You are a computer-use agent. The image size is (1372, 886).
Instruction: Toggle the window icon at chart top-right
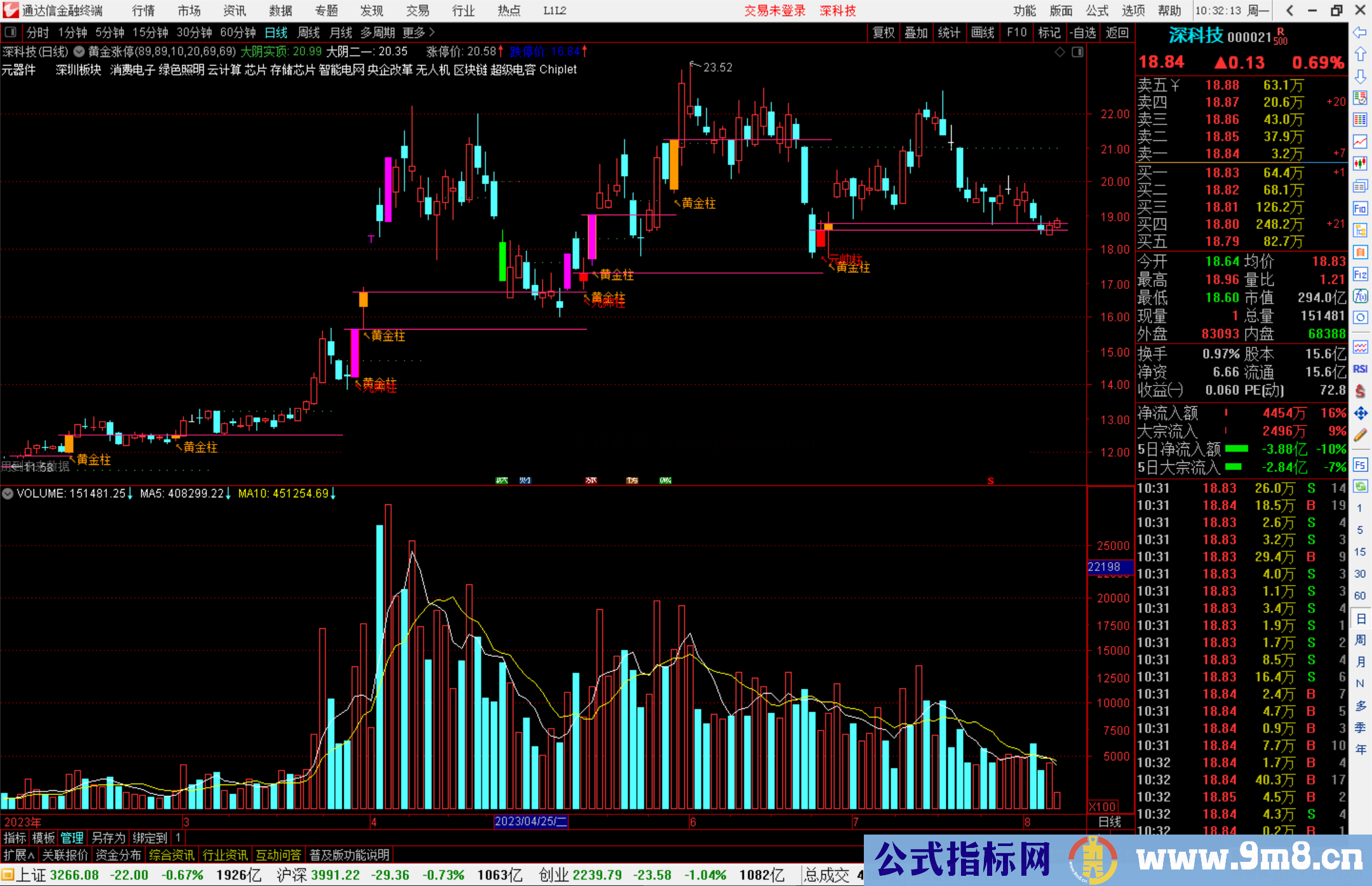click(1078, 52)
